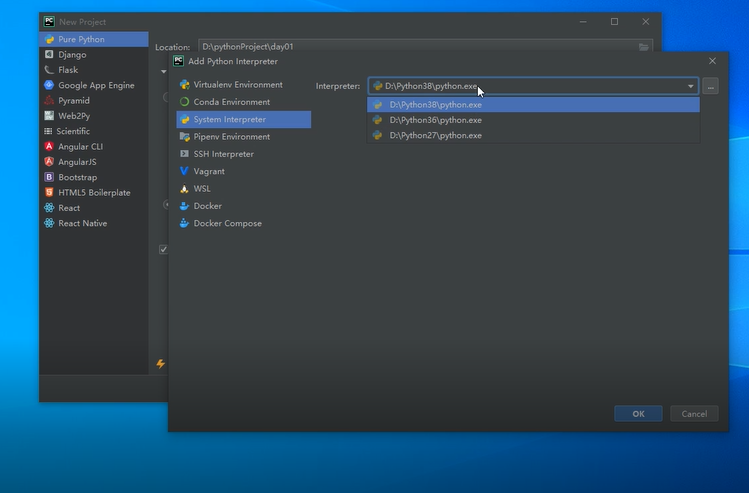Switch to Conda Environment
Viewport: 749px width, 493px height.
[244, 102]
